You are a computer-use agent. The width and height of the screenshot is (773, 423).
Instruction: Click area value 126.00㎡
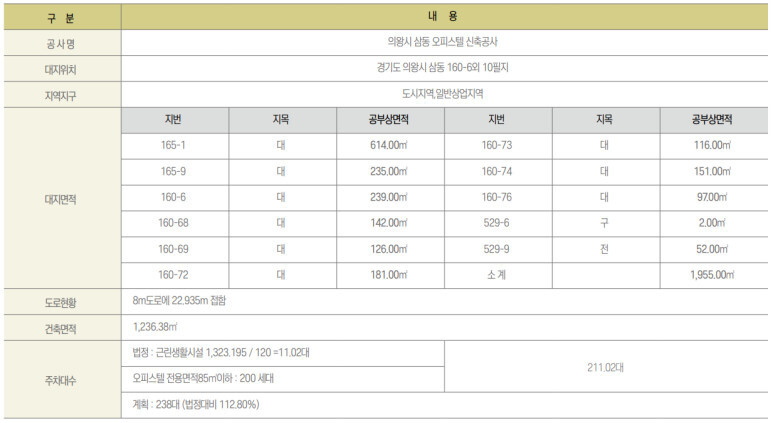389,249
